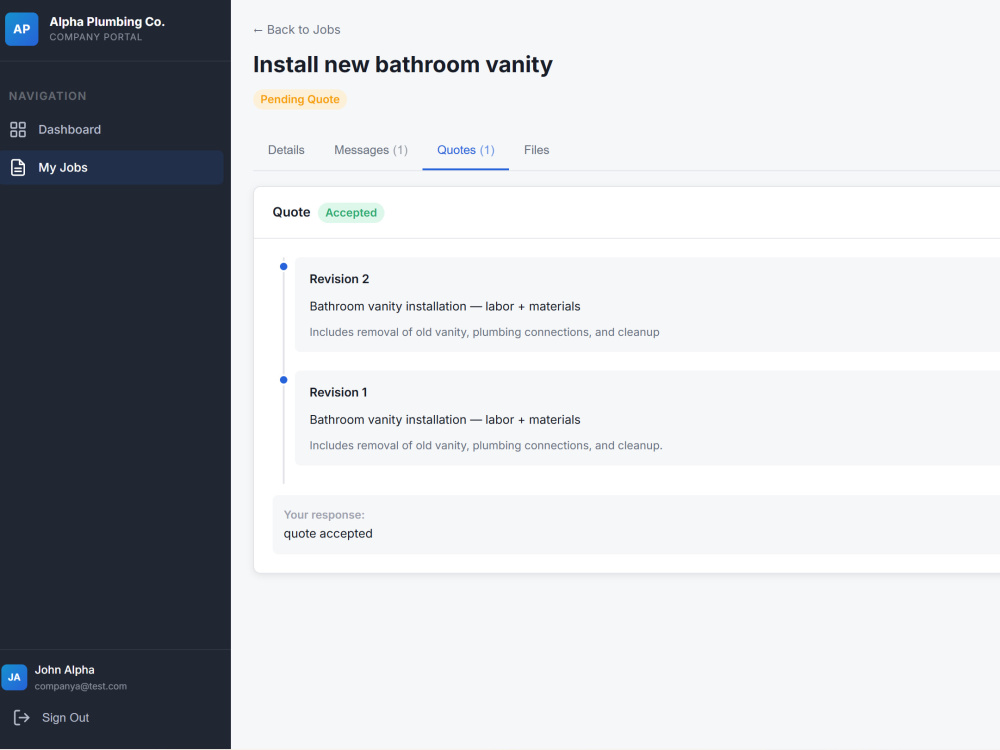
Task: Click the My Jobs document icon
Action: tap(18, 168)
